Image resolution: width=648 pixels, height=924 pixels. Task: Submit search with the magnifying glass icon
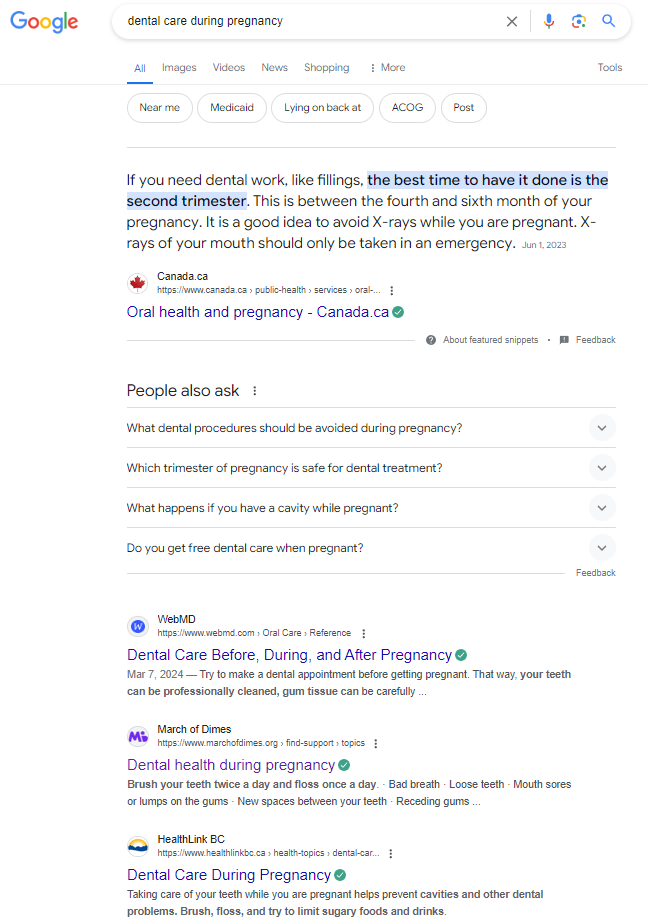pos(608,21)
